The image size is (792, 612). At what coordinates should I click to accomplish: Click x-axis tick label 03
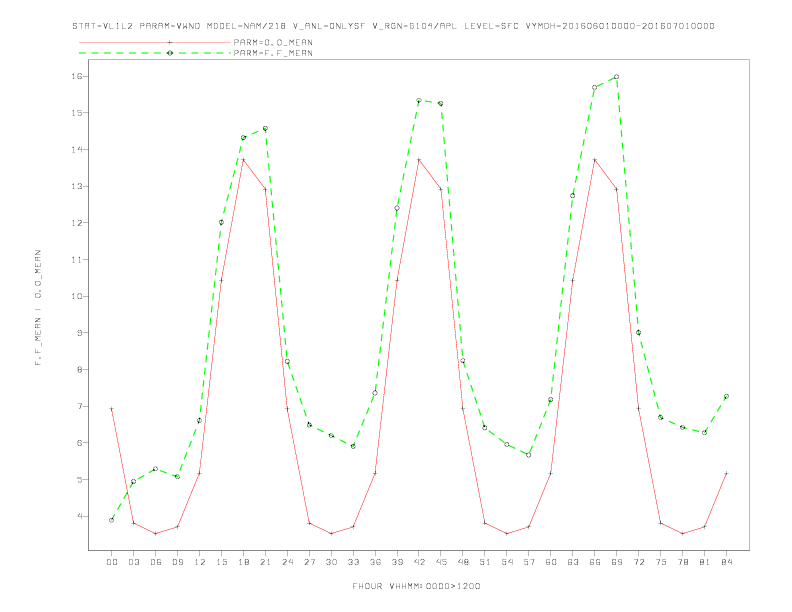coord(133,562)
